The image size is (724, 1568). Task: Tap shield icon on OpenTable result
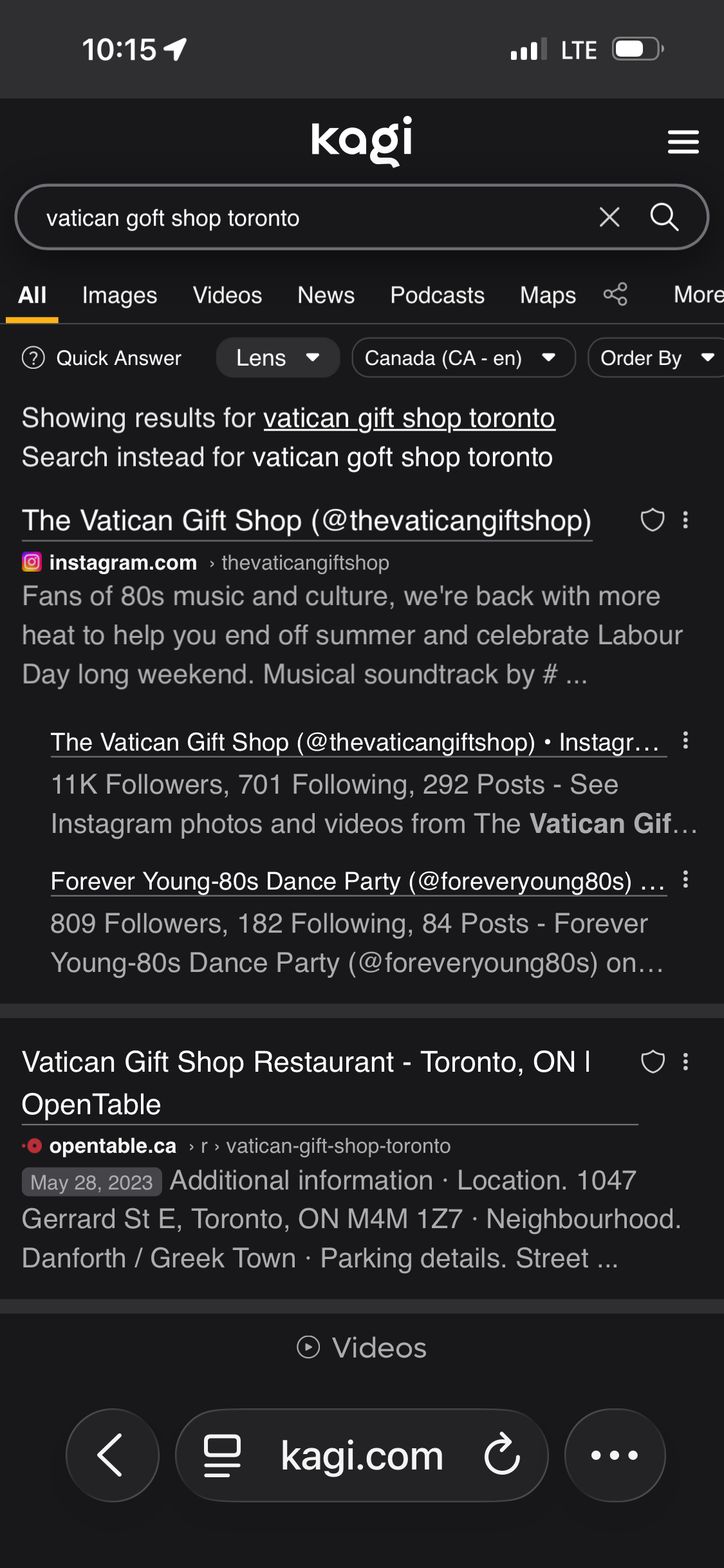pos(653,1062)
